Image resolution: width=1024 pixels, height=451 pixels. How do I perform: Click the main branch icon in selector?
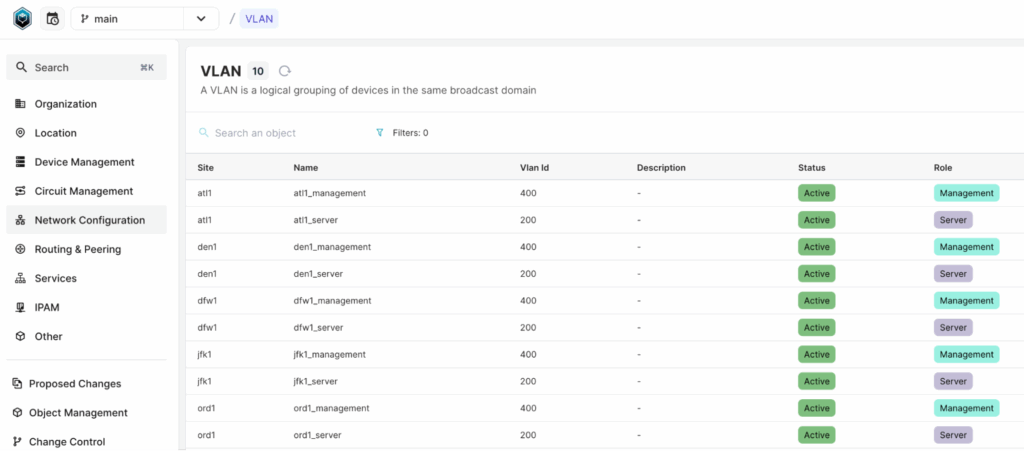[x=84, y=19]
